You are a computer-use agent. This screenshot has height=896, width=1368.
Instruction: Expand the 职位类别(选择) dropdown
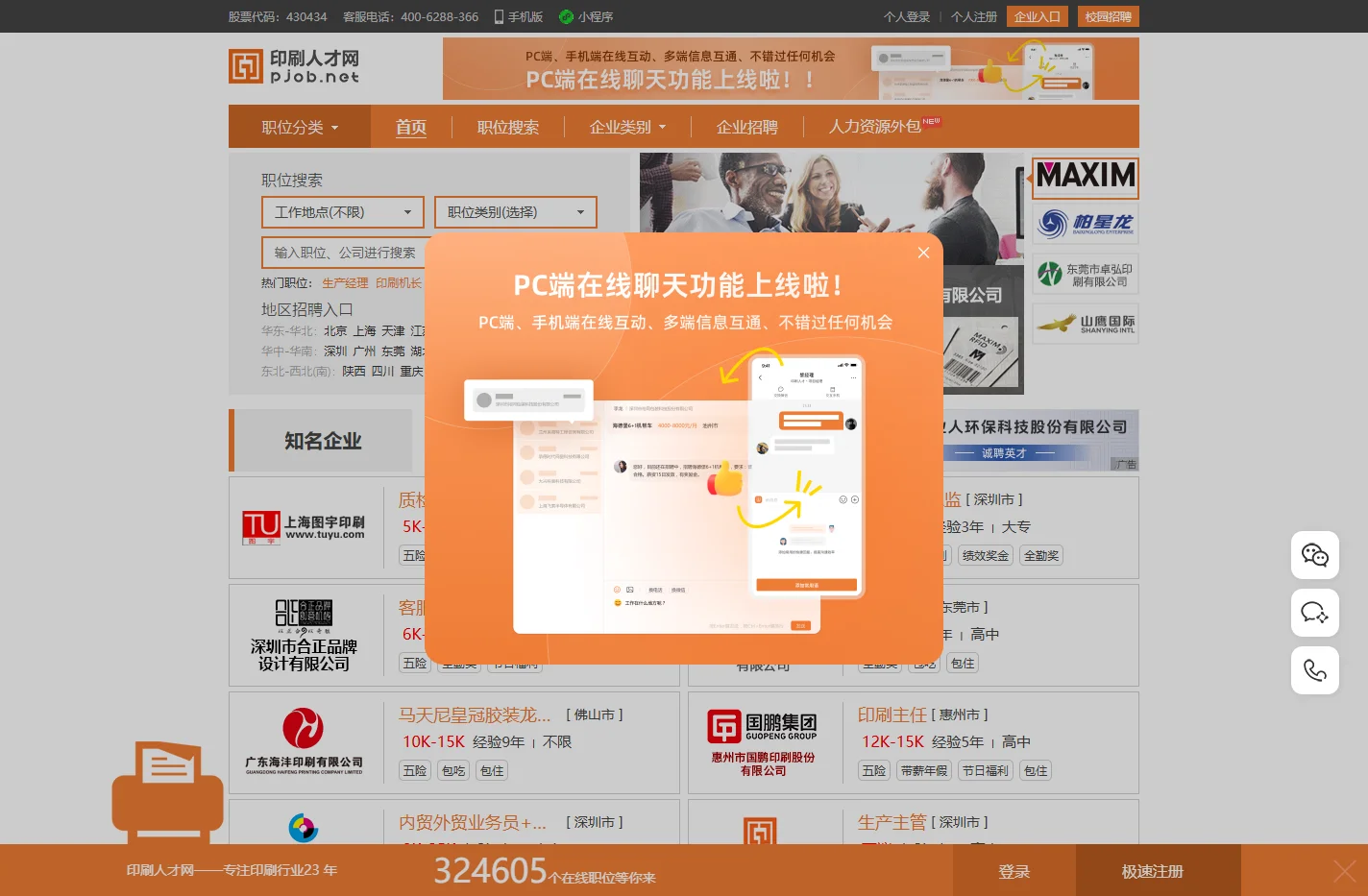click(x=516, y=212)
